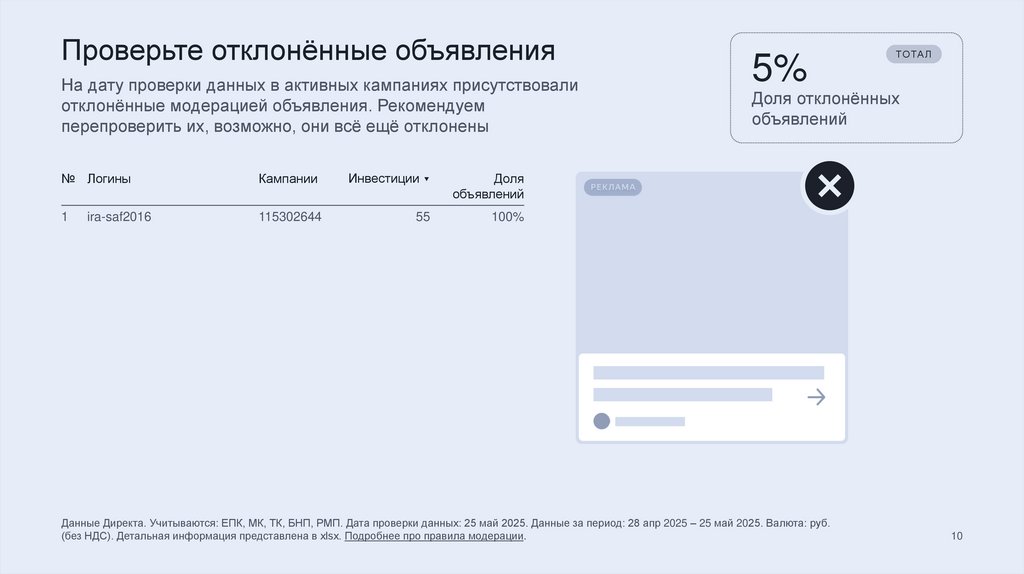Select the login ira-saf2016

(119, 216)
